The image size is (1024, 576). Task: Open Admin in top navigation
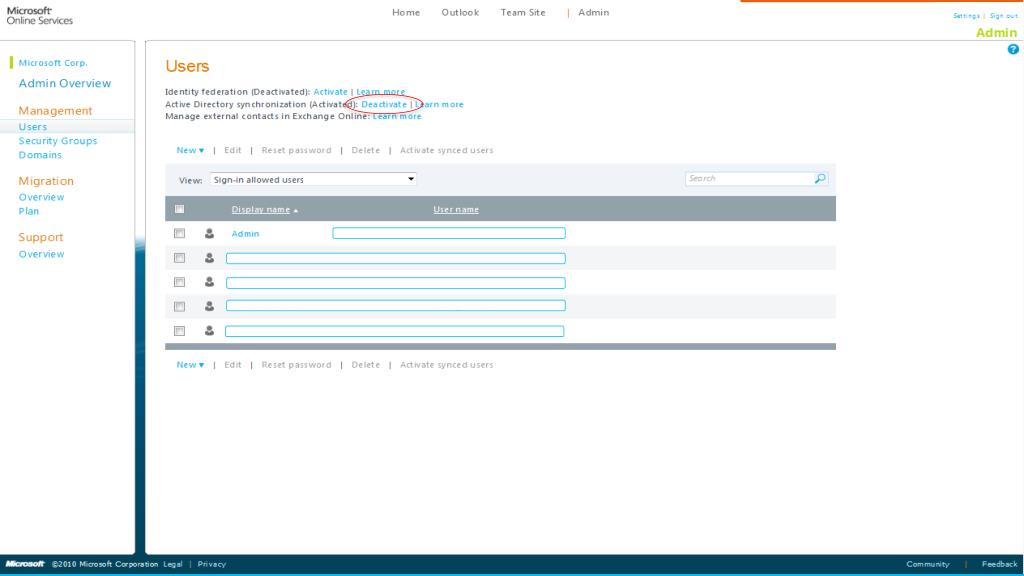click(x=593, y=12)
